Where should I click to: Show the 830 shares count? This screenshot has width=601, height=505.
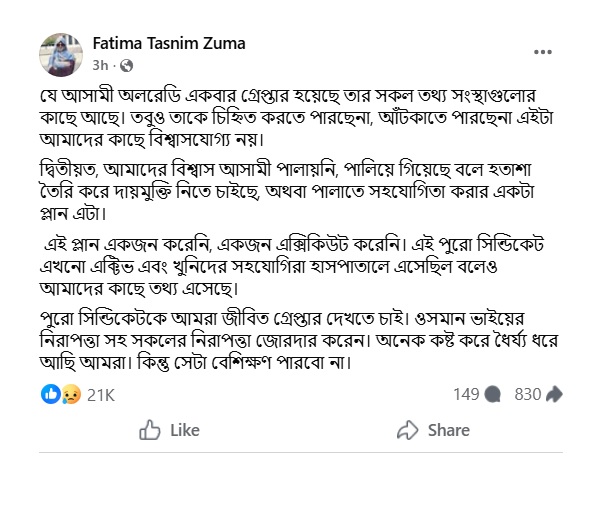[527, 395]
